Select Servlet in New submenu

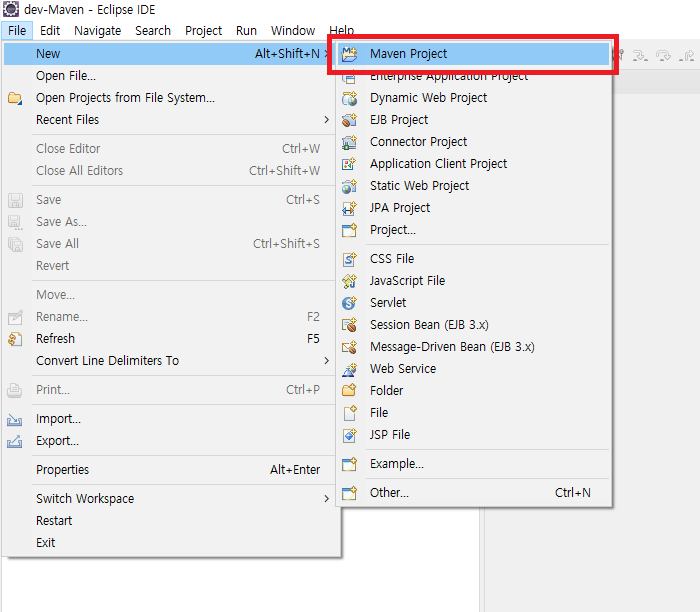click(474, 303)
